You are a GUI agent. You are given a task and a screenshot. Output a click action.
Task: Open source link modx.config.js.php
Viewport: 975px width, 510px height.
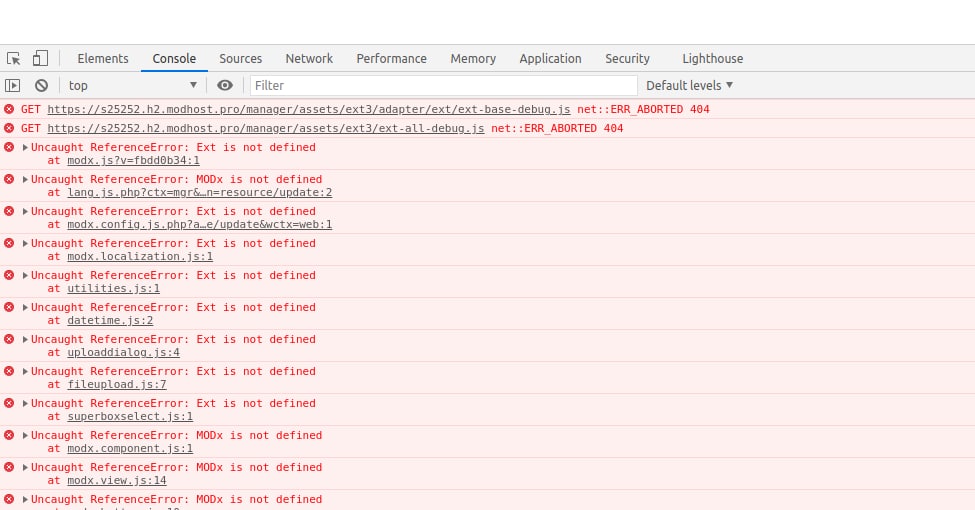(200, 225)
